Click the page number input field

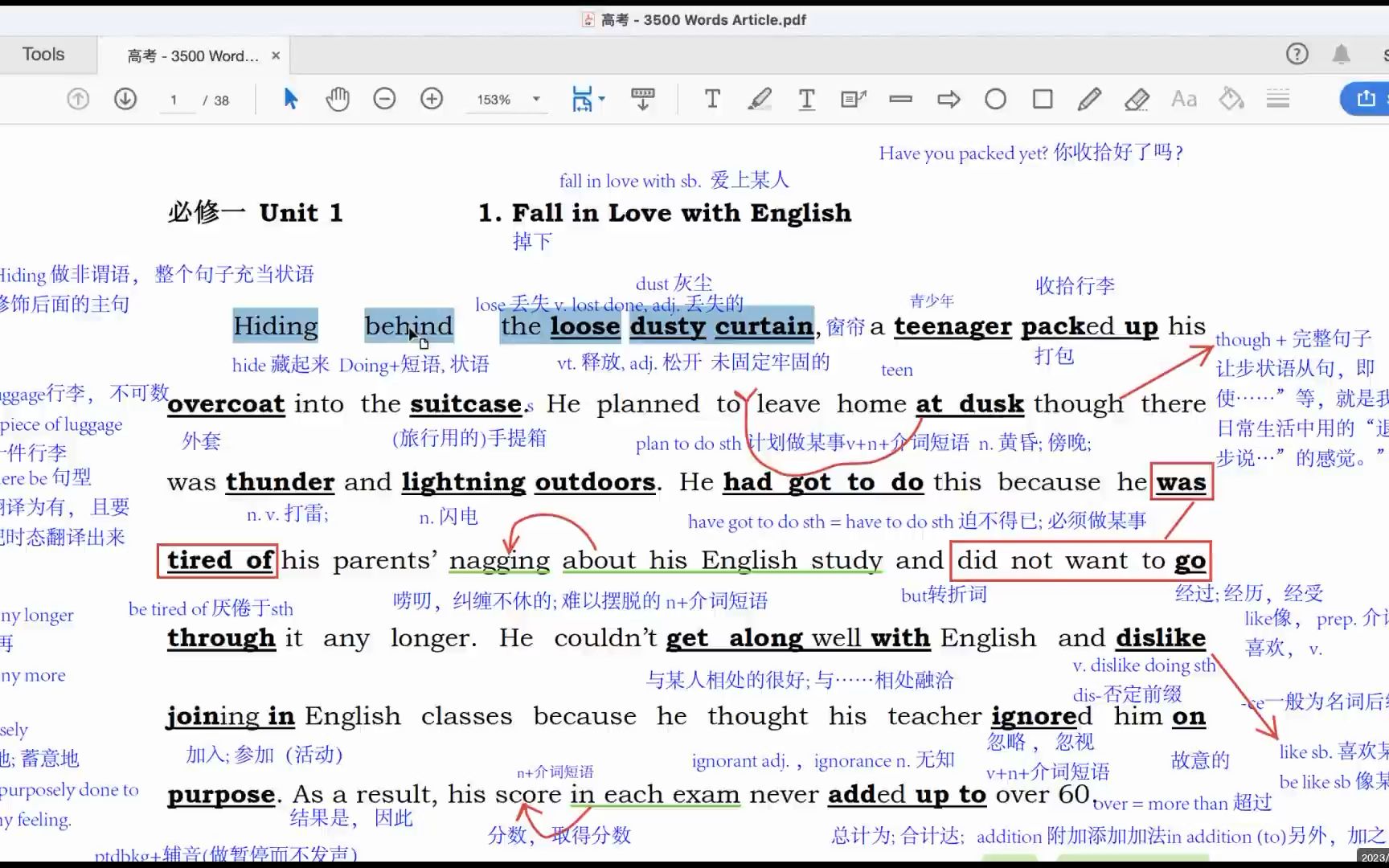[x=177, y=100]
